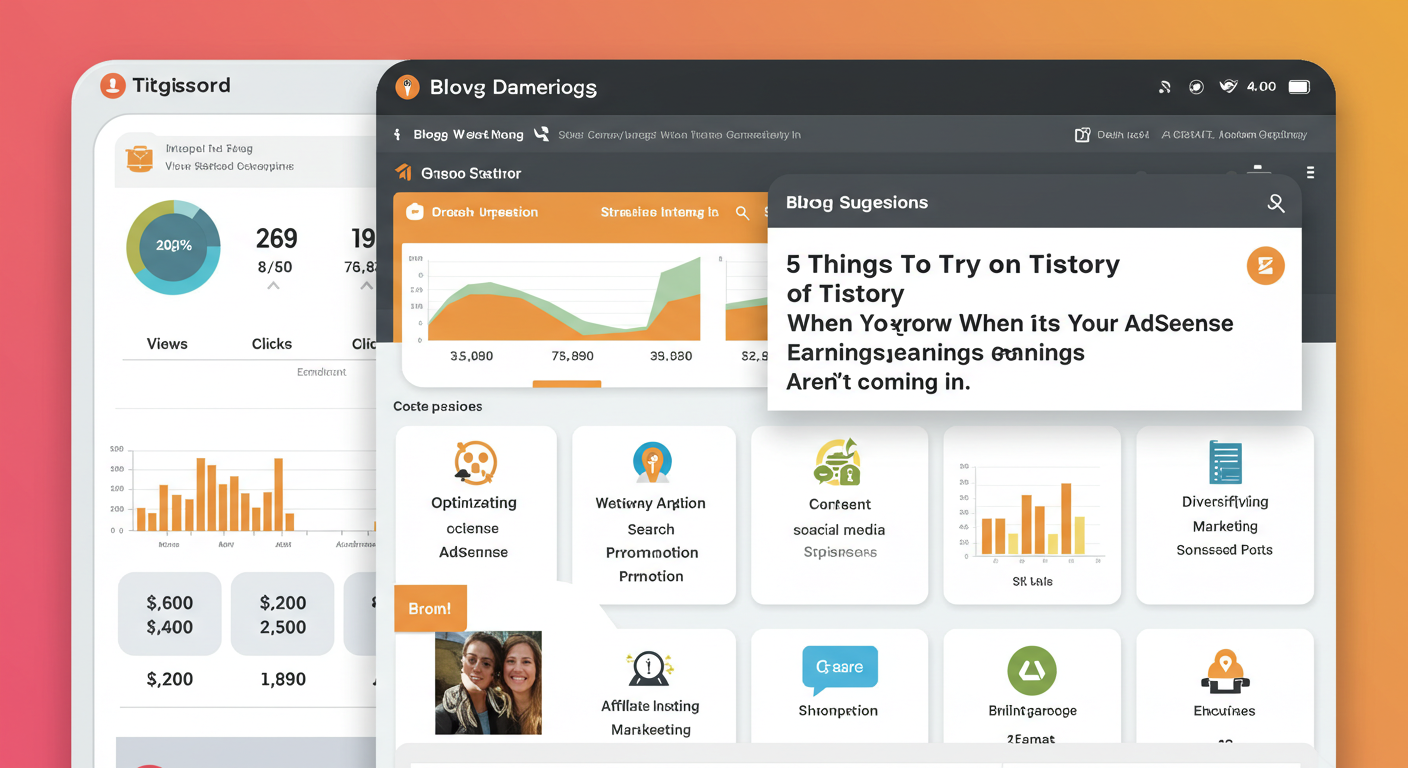
Task: Click the three-dot menu icon at right edge
Action: 1310,172
